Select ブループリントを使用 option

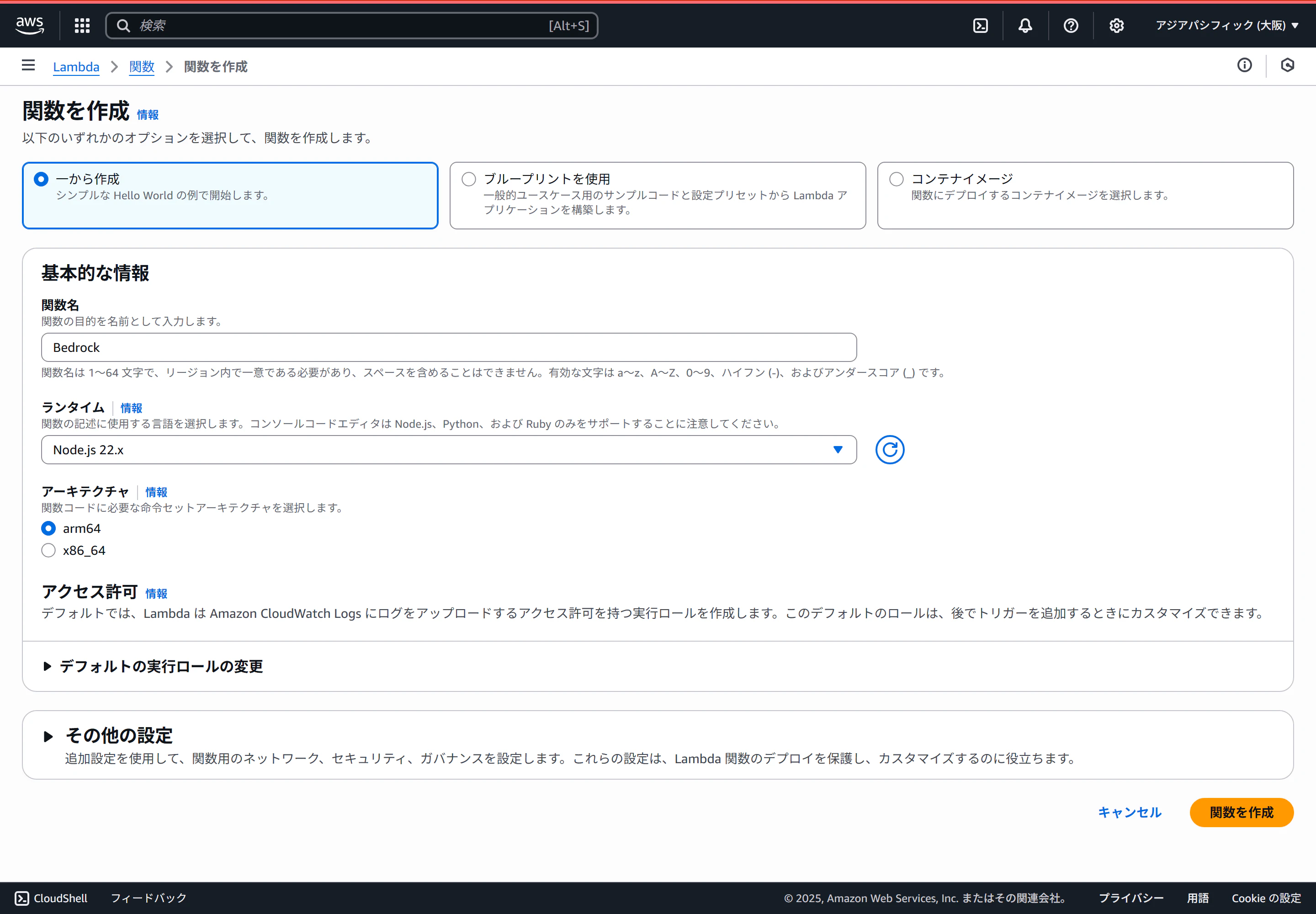[x=468, y=179]
